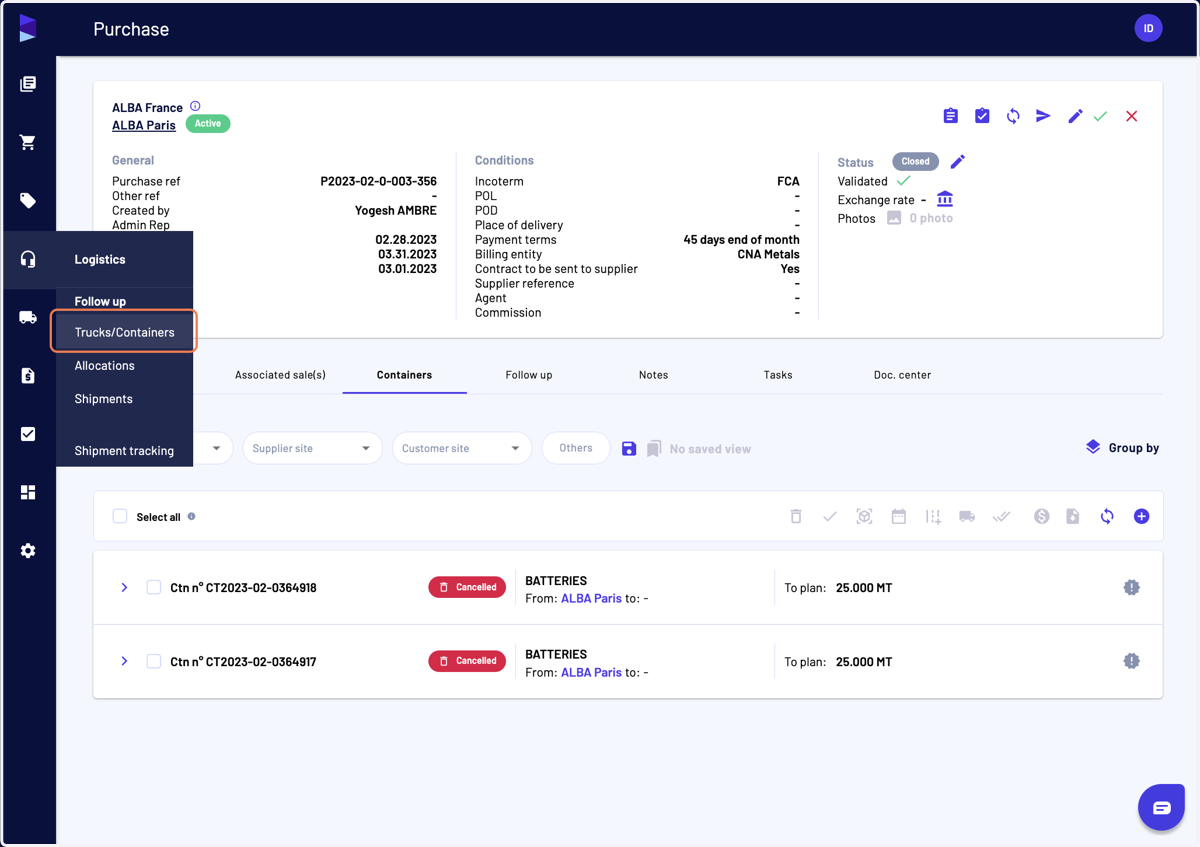This screenshot has width=1200, height=847.
Task: Click the calendar toolbar icon
Action: pyautogui.click(x=899, y=517)
